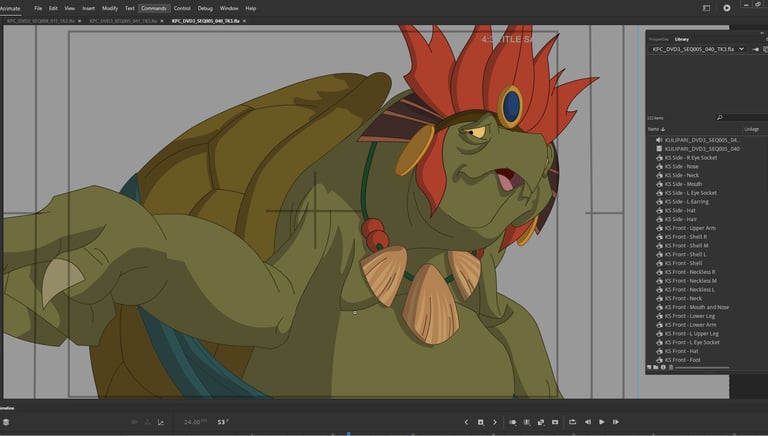Select KS Side - R Eye Socket symbol
The width and height of the screenshot is (768, 436).
click(x=691, y=158)
